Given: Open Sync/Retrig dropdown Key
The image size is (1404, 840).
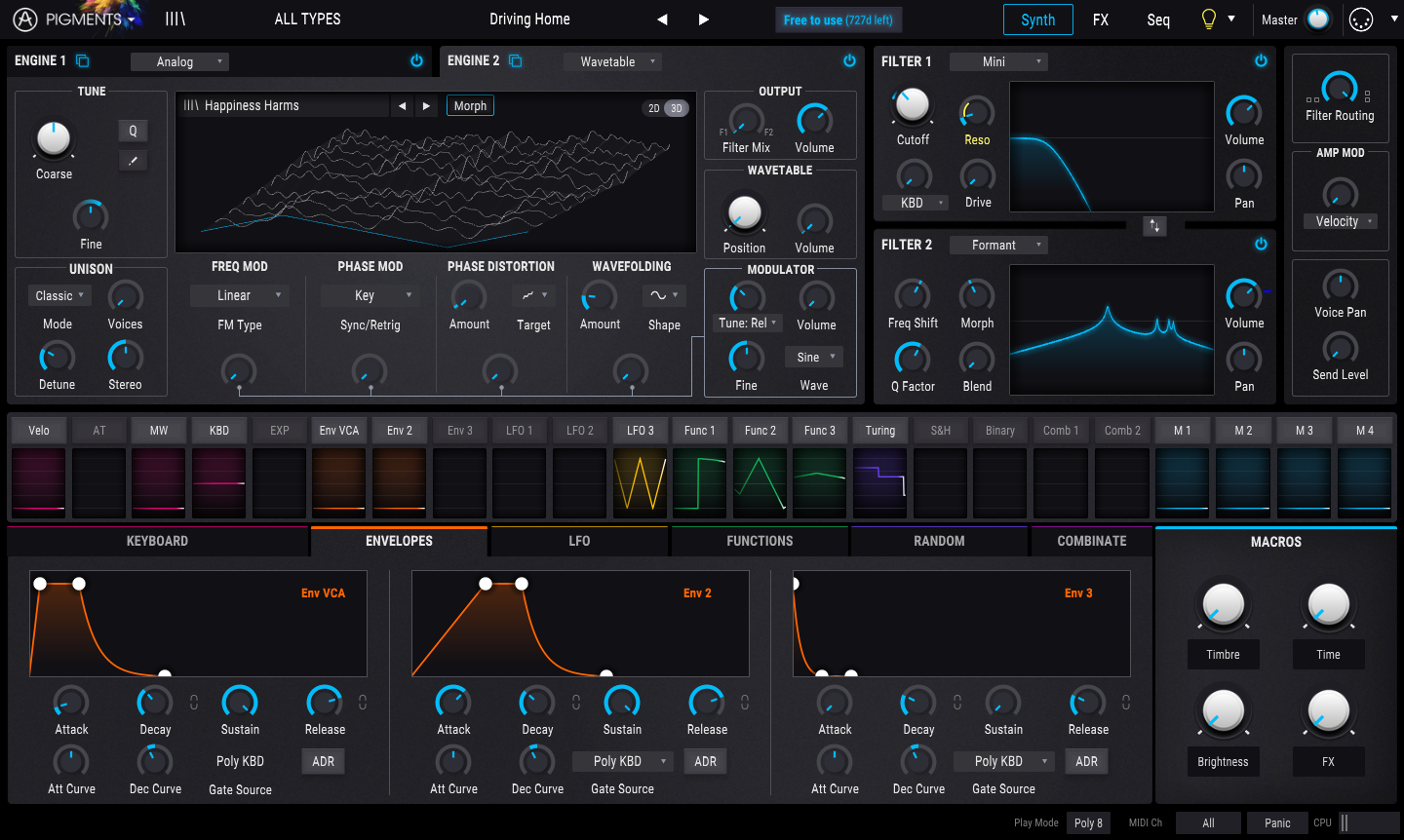Looking at the screenshot, I should click(370, 295).
